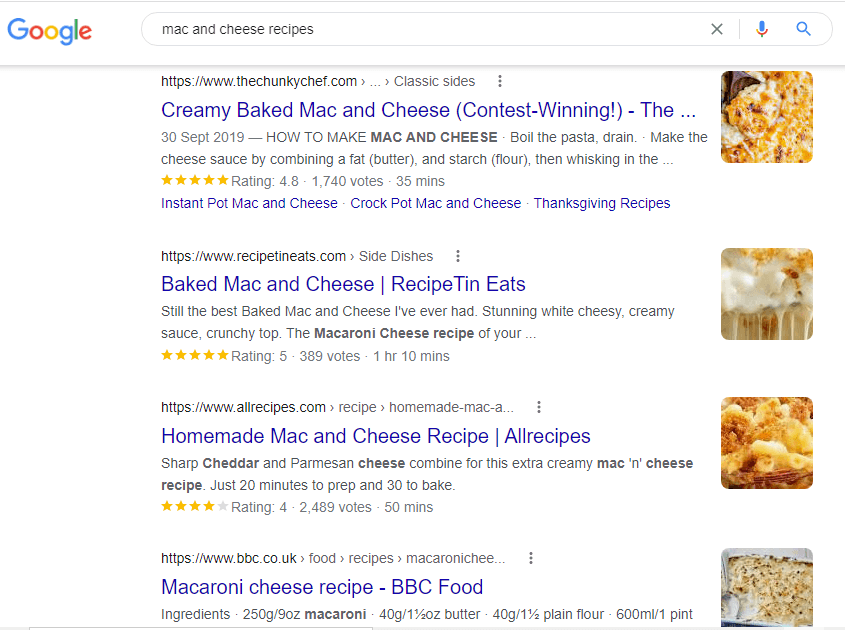845x630 pixels.
Task: Open Creamy Baked Mac and Cheese result
Action: [428, 110]
